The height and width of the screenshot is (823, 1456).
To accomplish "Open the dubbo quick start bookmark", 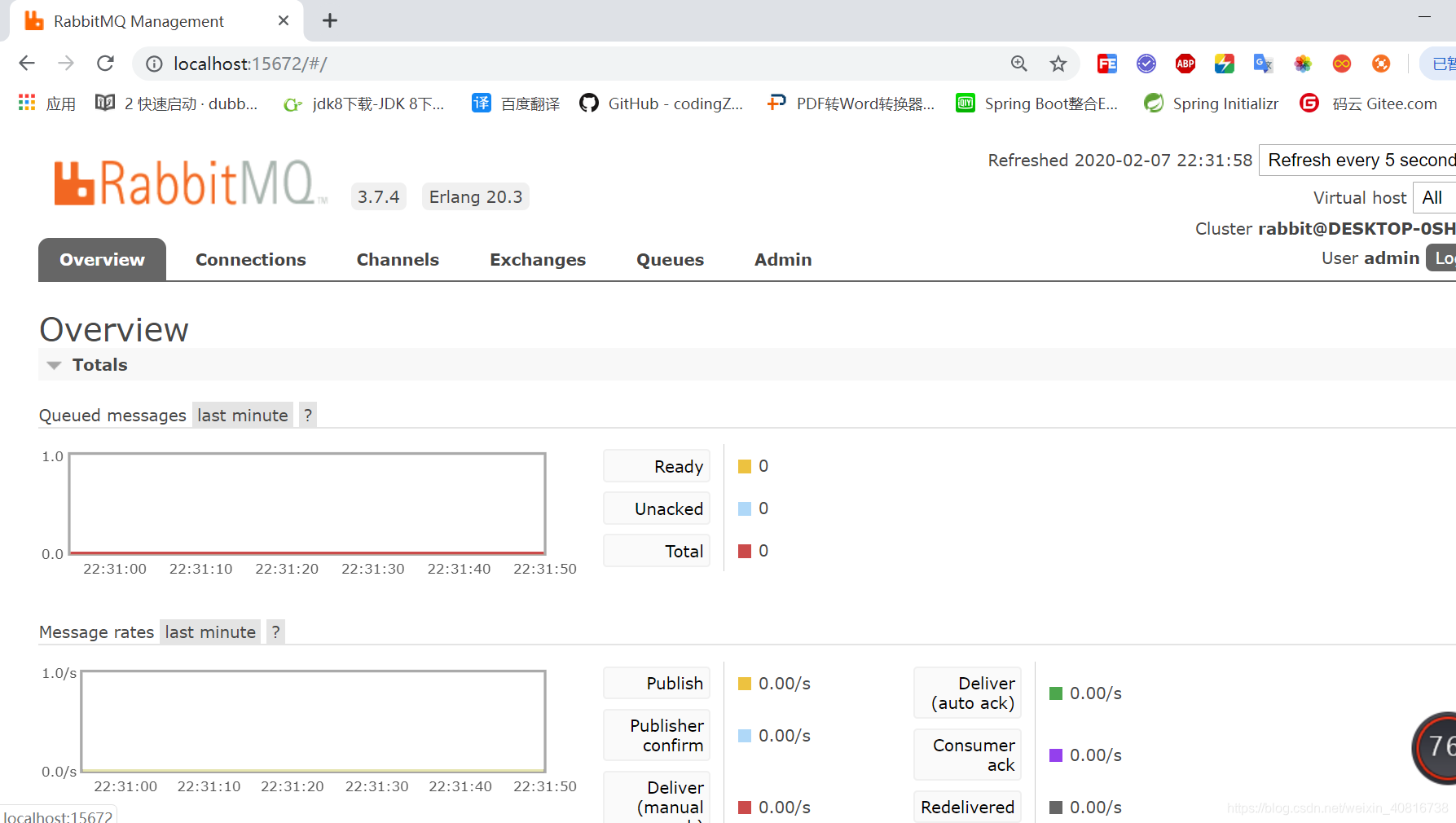I will point(177,103).
